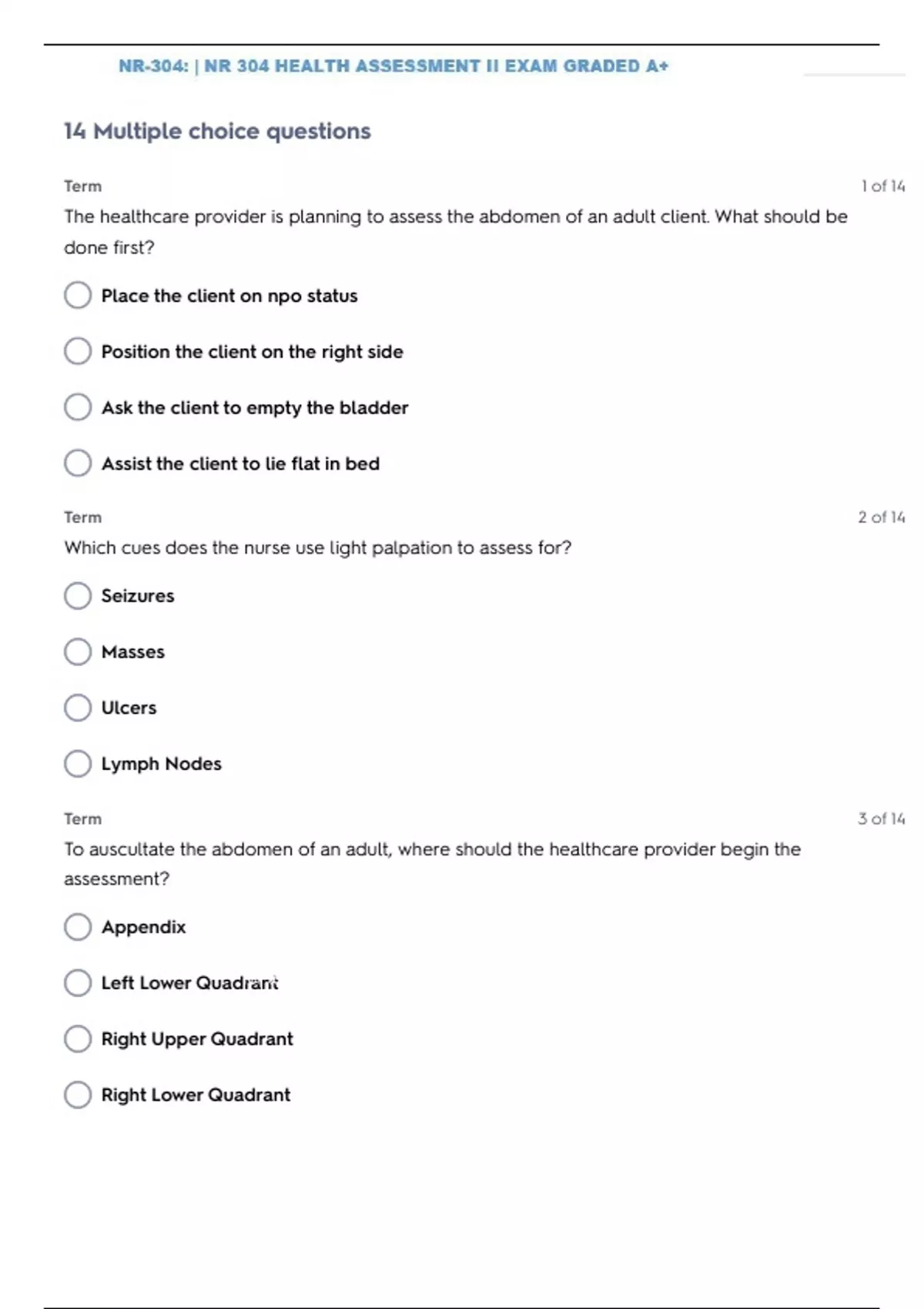
Task: Click the NR-304 Health Assessment exam title
Action: (393, 66)
